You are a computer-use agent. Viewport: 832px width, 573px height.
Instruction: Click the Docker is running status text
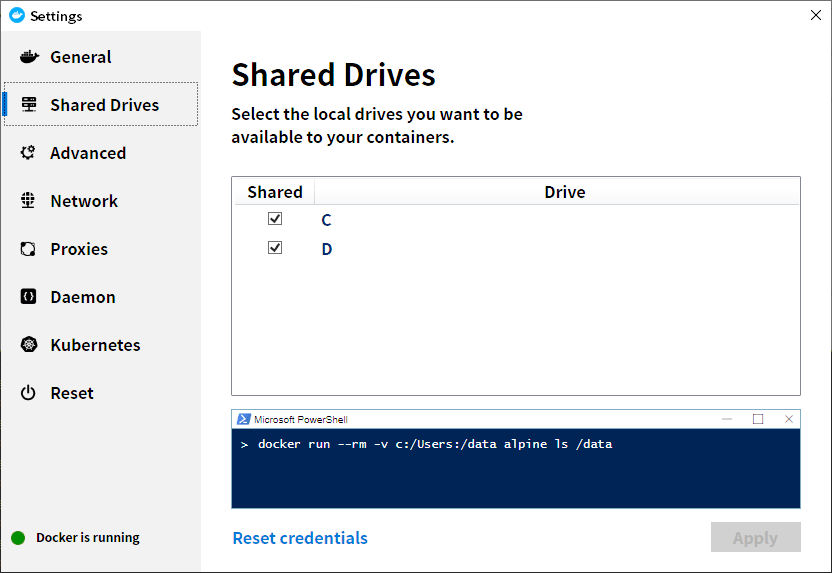coord(88,537)
